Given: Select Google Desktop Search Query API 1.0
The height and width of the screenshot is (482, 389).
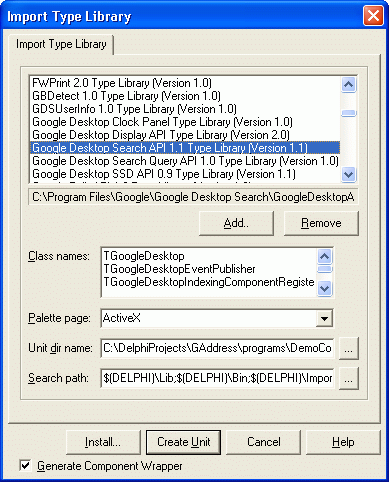Looking at the screenshot, I should click(185, 161).
